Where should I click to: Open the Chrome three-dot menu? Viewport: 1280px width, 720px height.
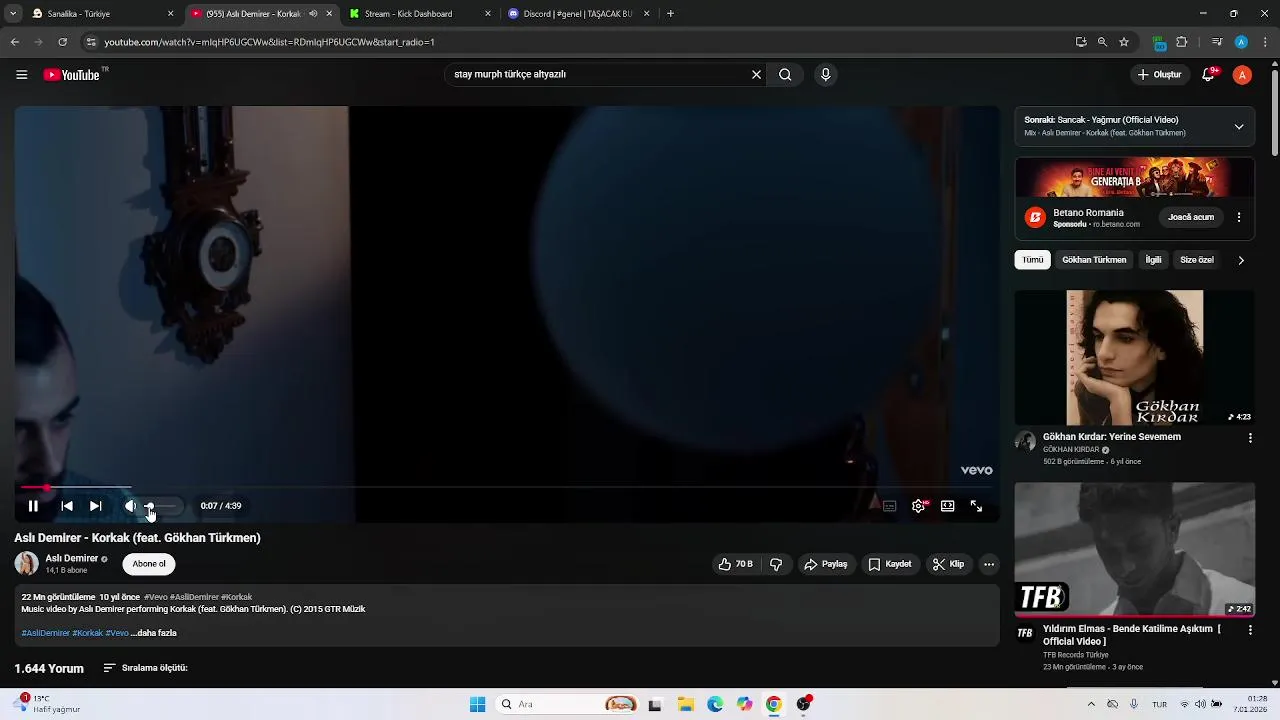1266,42
